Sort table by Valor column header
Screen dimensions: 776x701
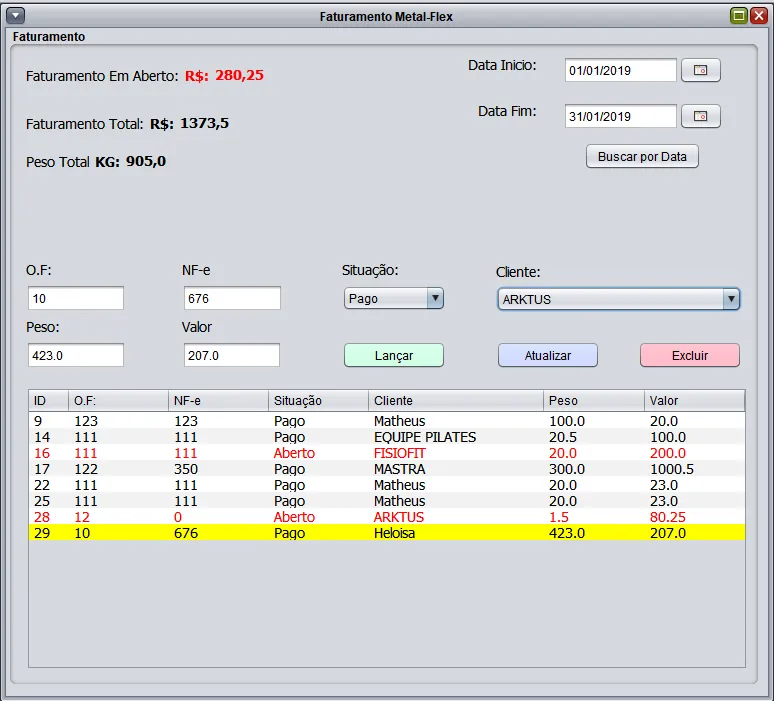point(694,401)
